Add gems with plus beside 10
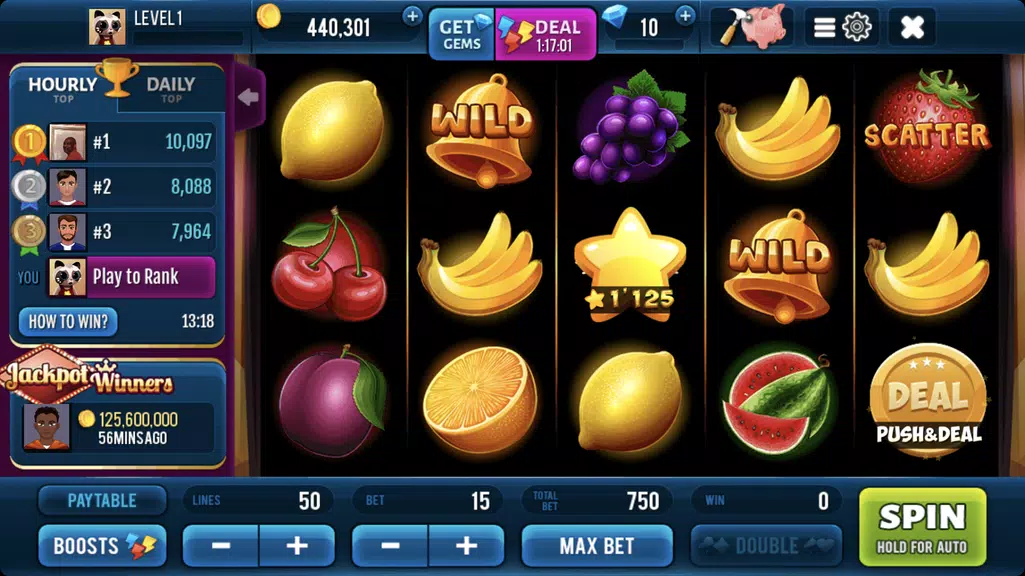The height and width of the screenshot is (576, 1025). click(685, 16)
